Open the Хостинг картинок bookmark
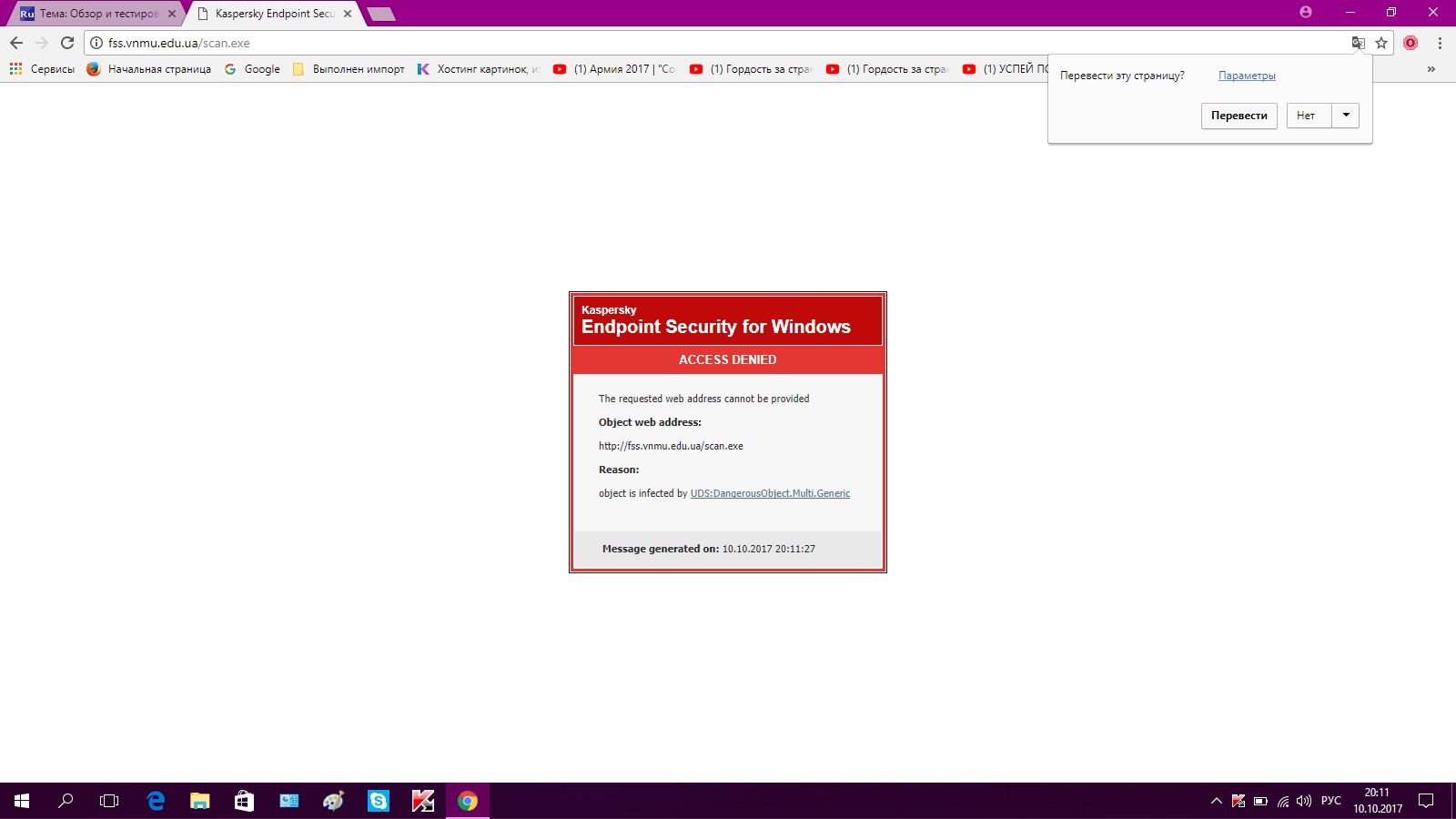Viewport: 1456px width, 819px height. point(479,69)
